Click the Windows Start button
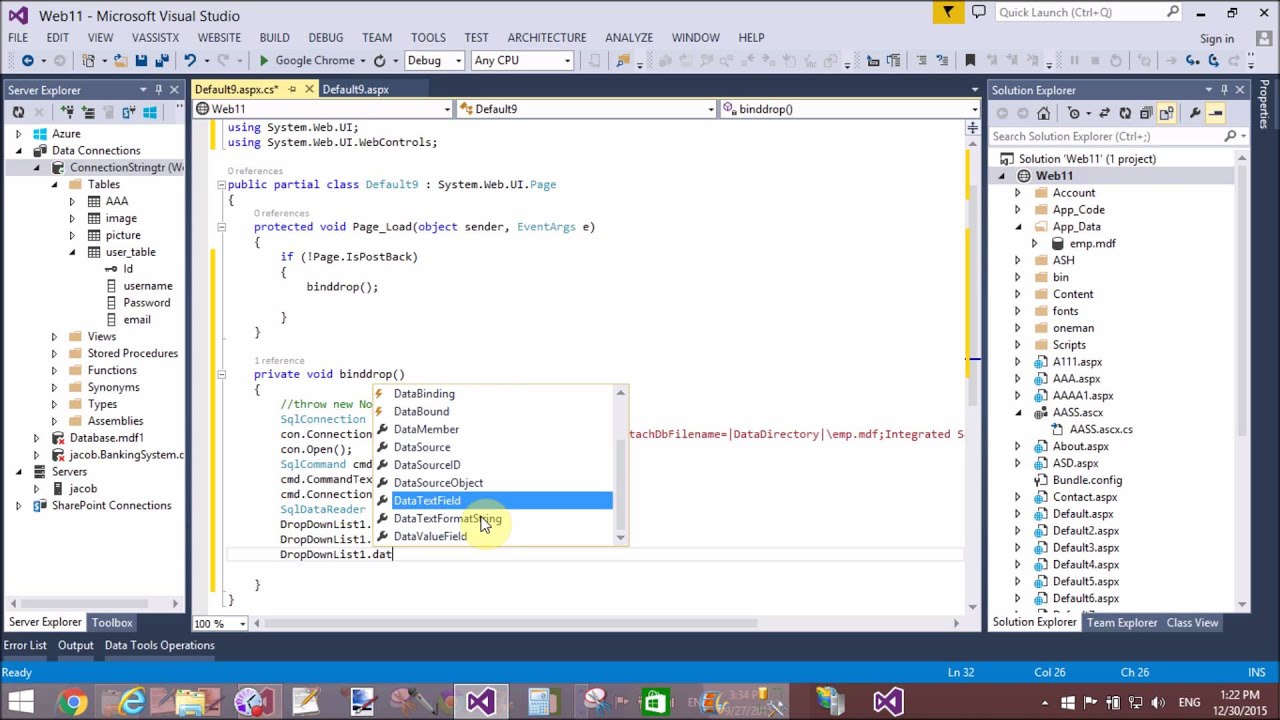 20,702
